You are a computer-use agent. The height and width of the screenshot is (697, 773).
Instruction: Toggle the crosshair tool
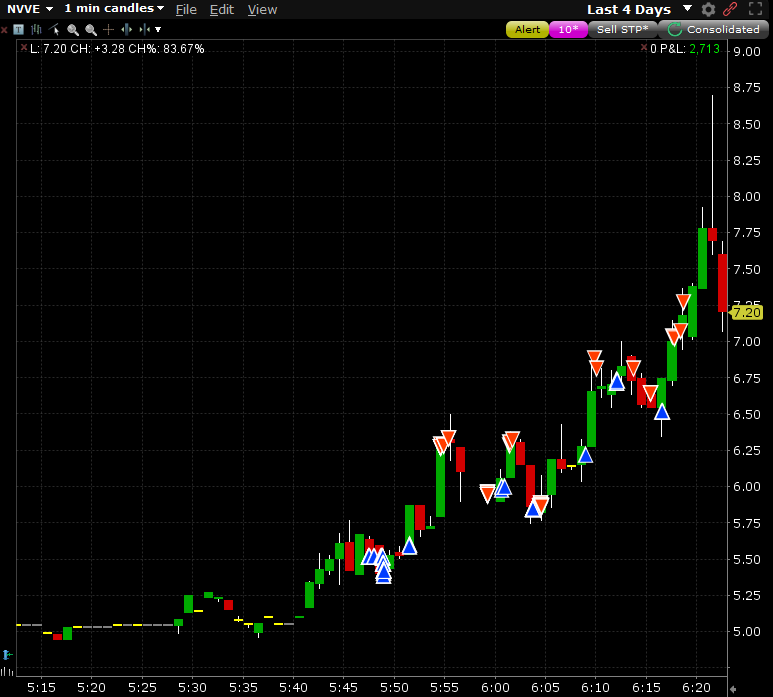pos(108,30)
